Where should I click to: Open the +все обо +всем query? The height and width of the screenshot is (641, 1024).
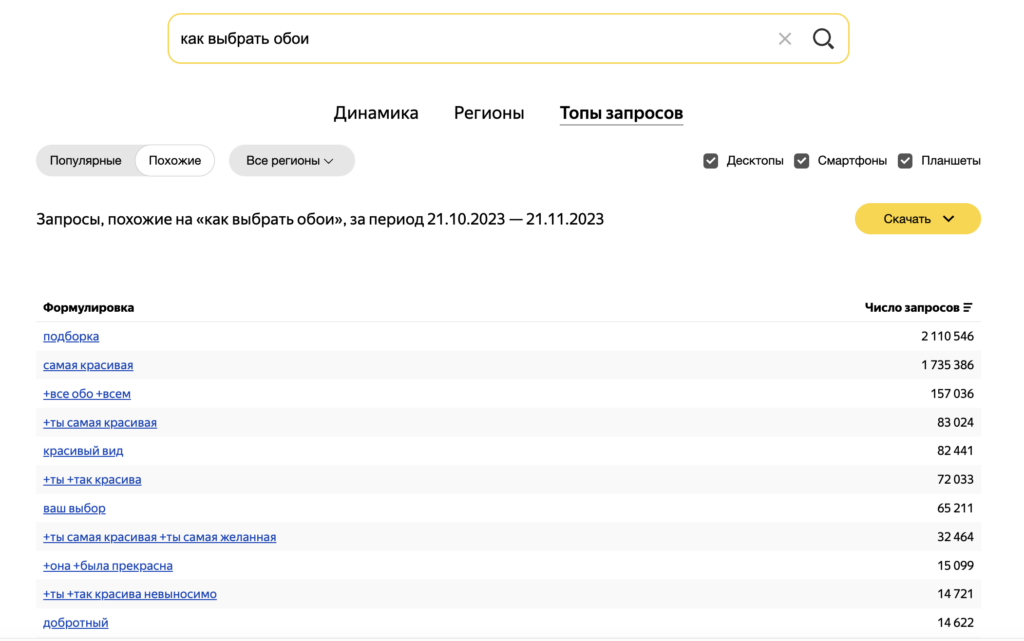(87, 394)
